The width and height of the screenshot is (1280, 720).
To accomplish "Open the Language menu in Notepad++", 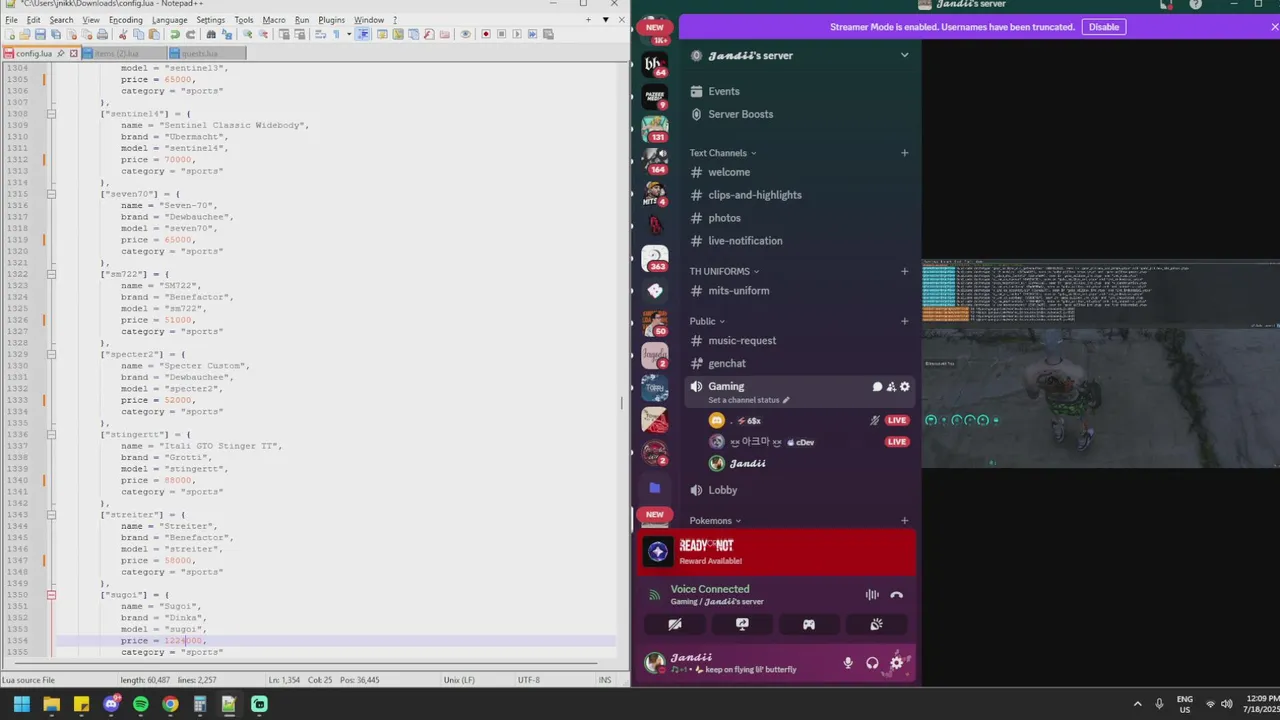I will [x=169, y=20].
